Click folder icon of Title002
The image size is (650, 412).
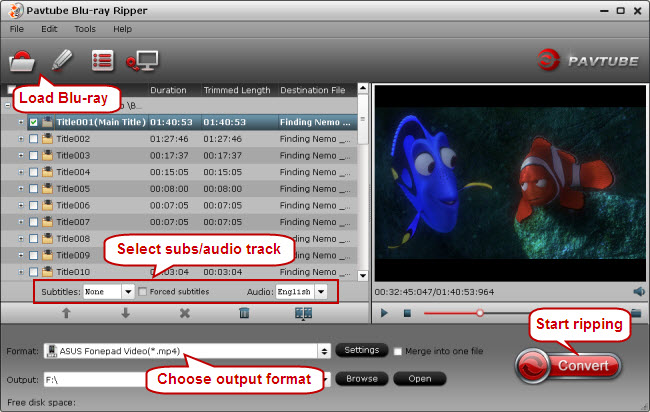[47, 139]
